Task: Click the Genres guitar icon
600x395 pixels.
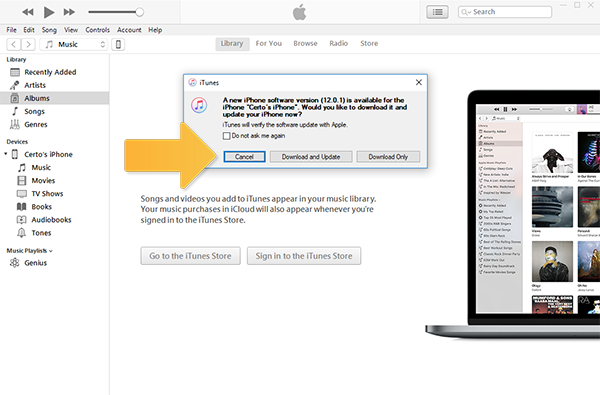Action: click(15, 124)
